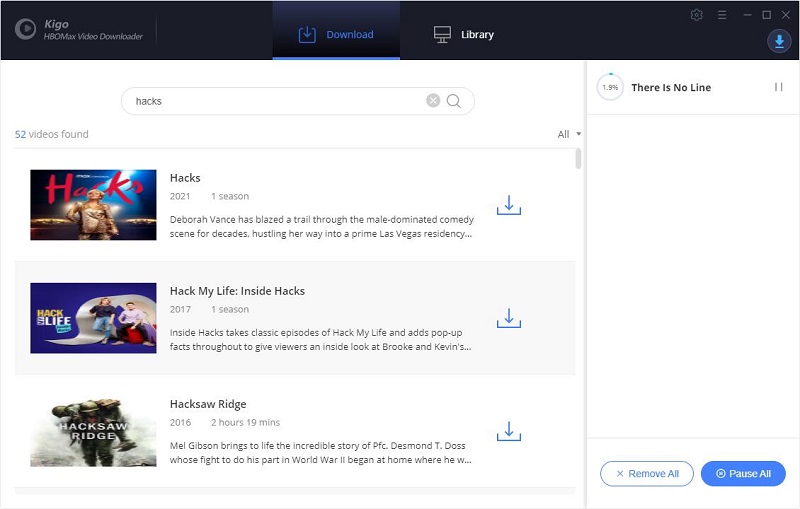Click the magnifier search icon
The height and width of the screenshot is (509, 800).
pos(454,101)
